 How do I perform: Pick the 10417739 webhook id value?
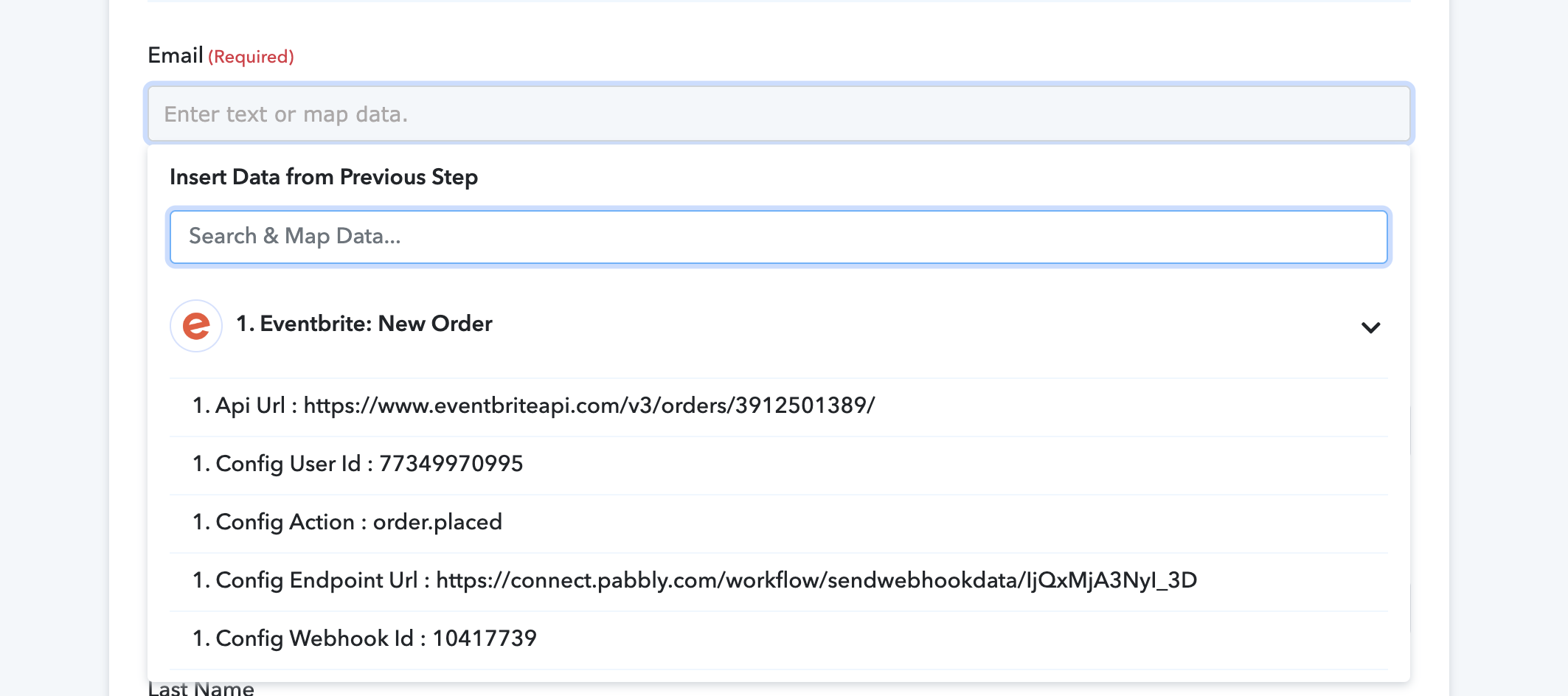485,638
